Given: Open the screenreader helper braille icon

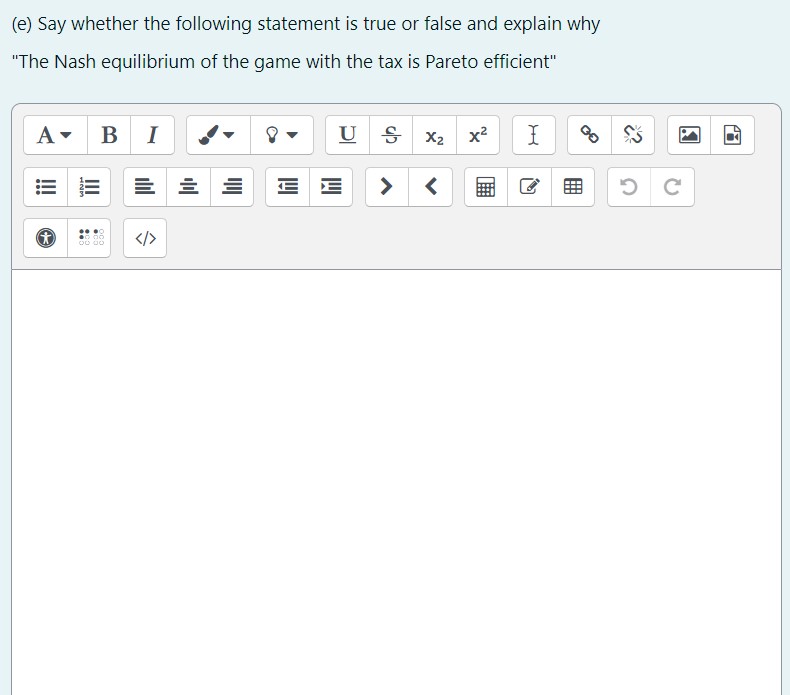Looking at the screenshot, I should point(89,238).
